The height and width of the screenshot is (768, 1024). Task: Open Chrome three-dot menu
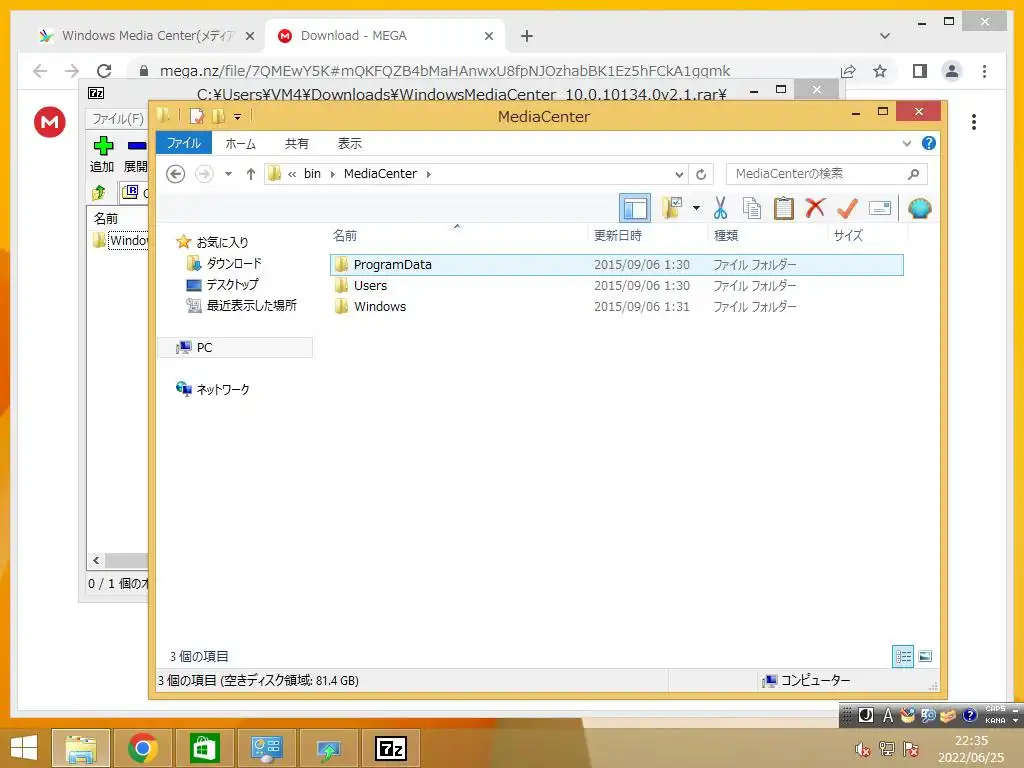(x=984, y=71)
